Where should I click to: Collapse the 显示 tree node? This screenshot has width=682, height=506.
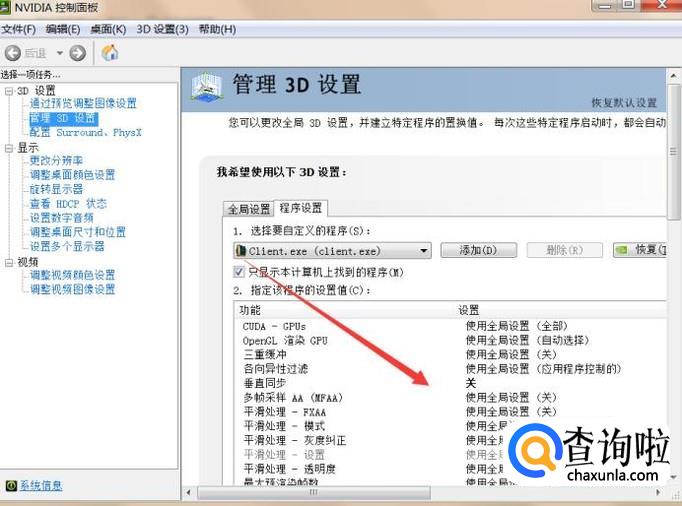click(x=9, y=148)
